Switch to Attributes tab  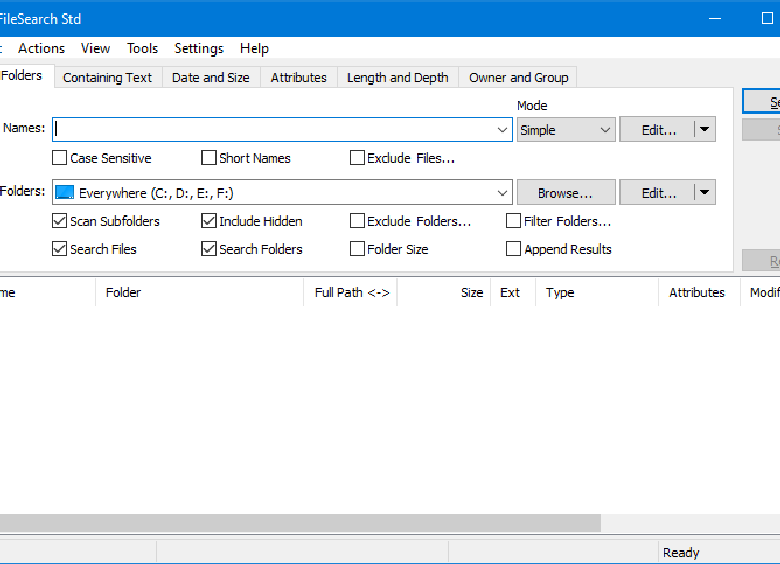pyautogui.click(x=298, y=78)
